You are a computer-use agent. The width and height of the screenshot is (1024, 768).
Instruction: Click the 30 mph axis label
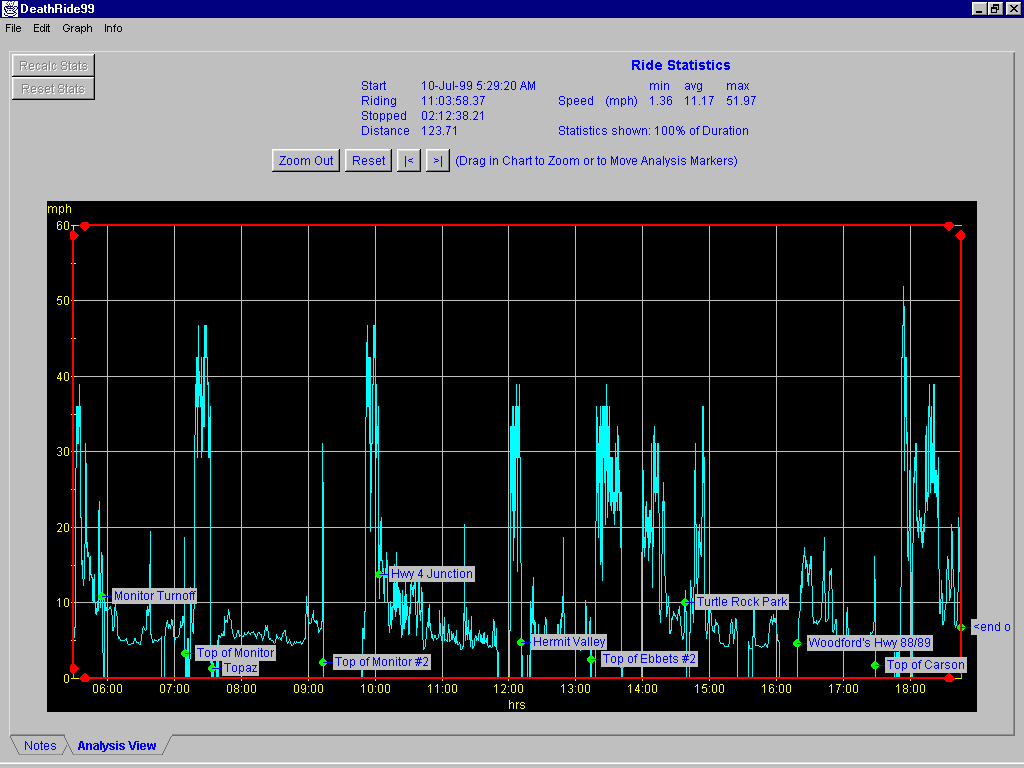tap(63, 452)
